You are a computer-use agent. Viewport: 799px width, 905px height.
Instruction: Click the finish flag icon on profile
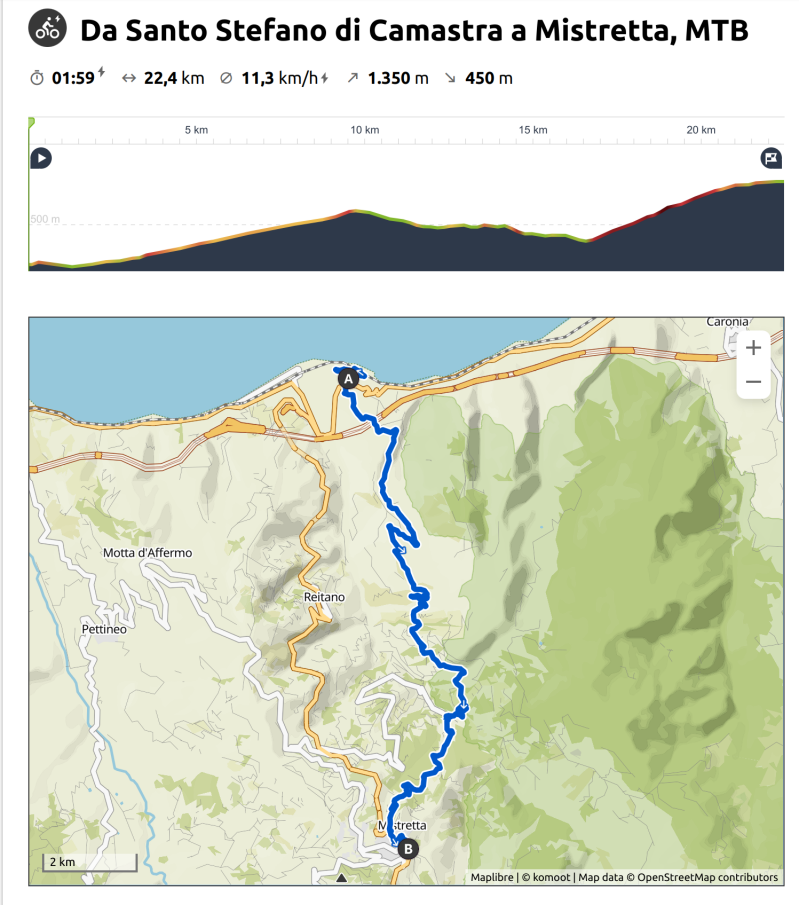(x=771, y=158)
